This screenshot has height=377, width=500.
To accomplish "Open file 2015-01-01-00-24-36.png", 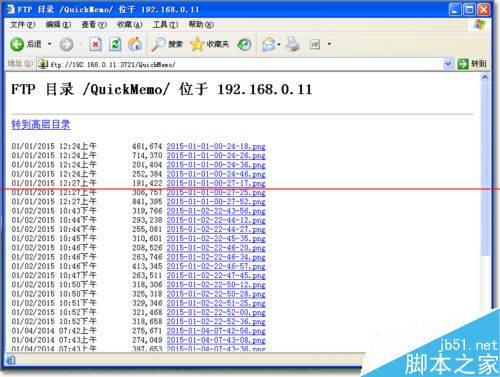I will [216, 165].
